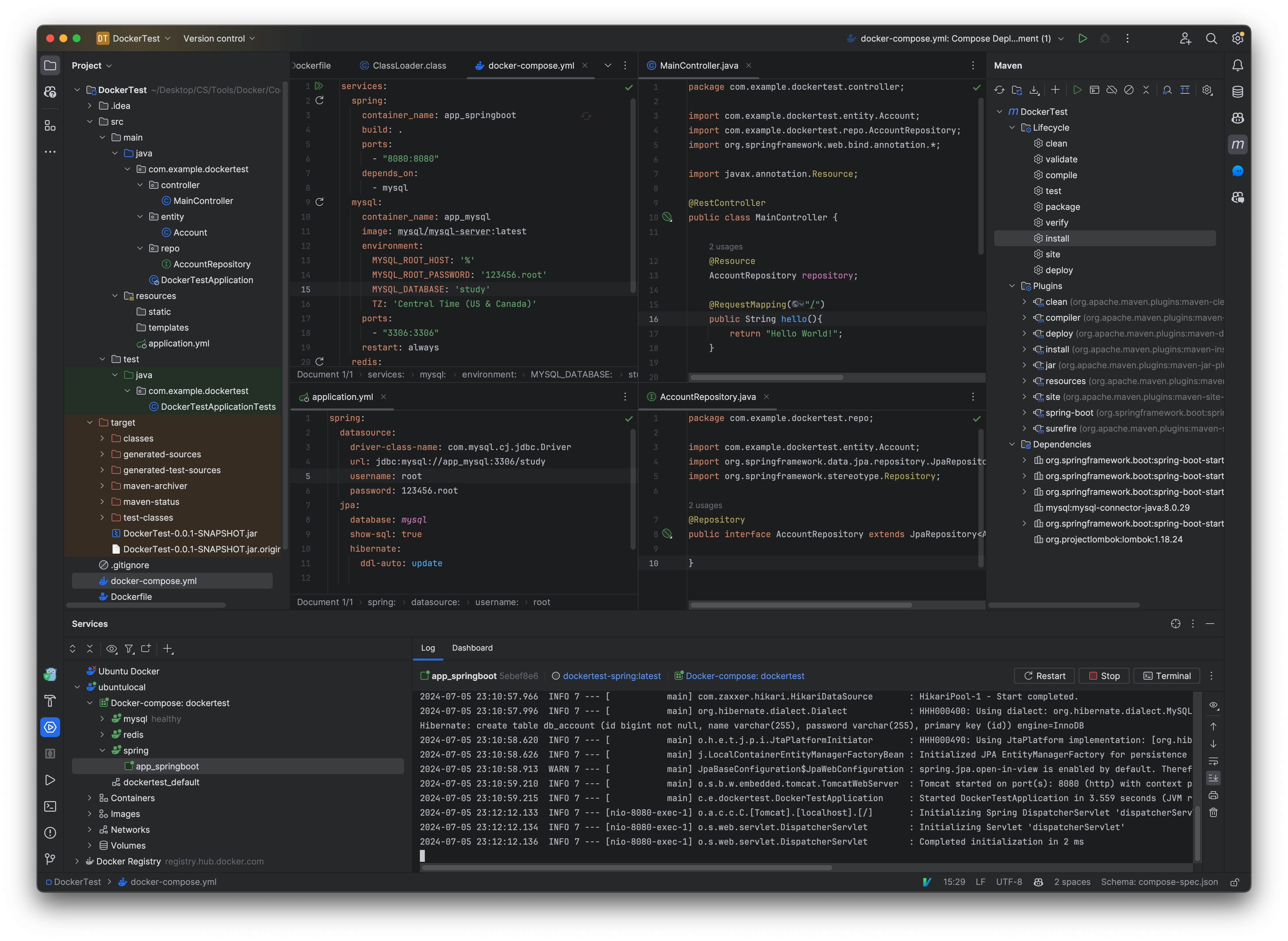1288x941 pixels.
Task: Open container Terminal button
Action: [1167, 676]
